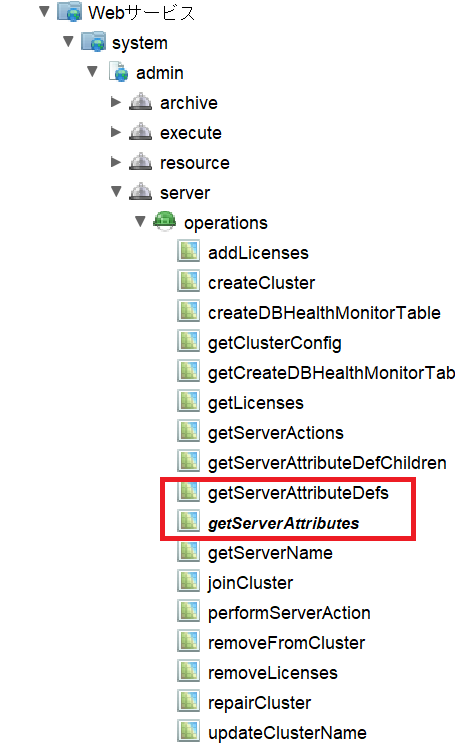Collapse the server node arrow
Viewport: 455px width, 749px height.
click(x=116, y=191)
